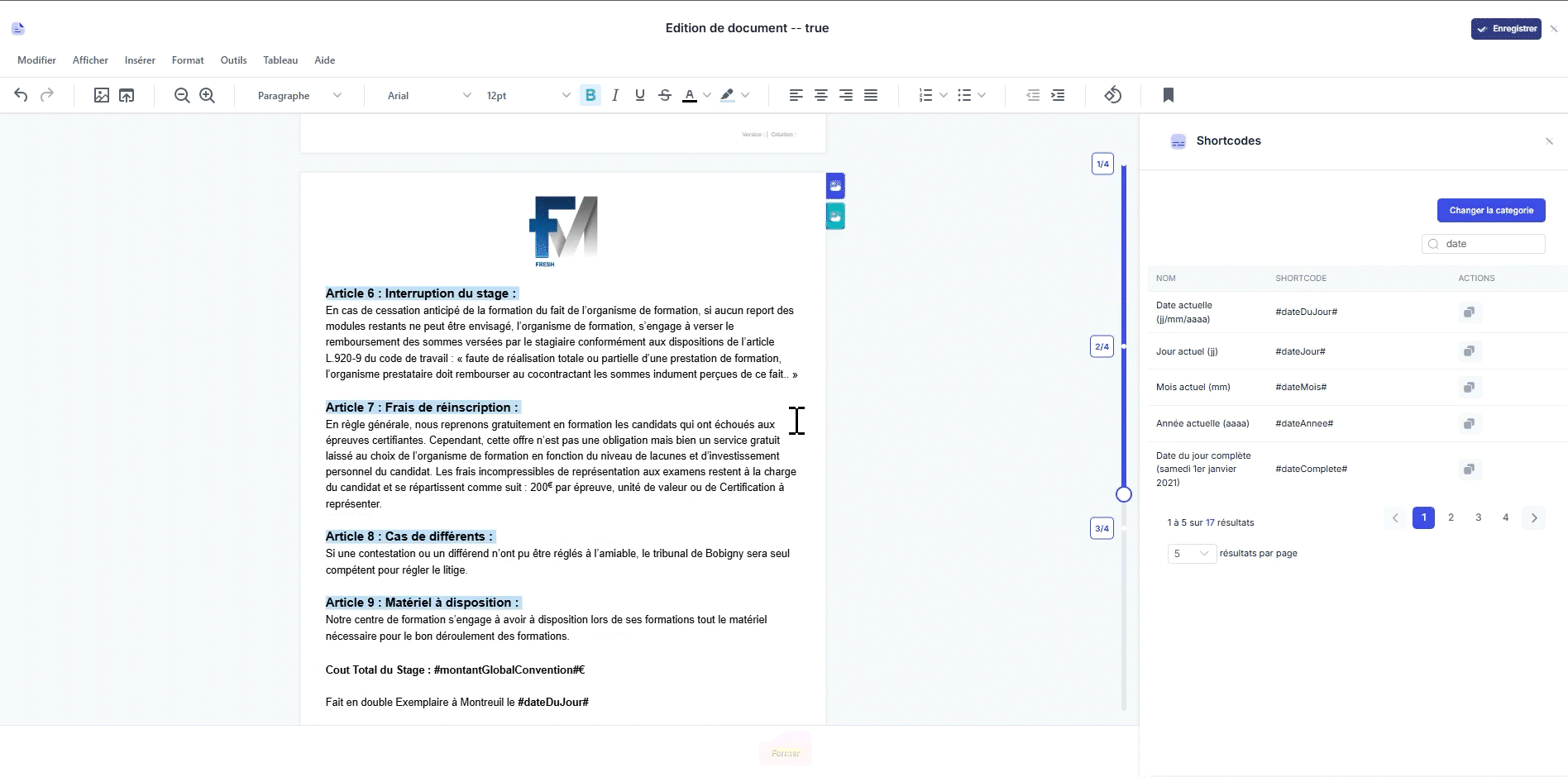This screenshot has height=777, width=1568.
Task: Open the Tableau menu
Action: tap(280, 60)
